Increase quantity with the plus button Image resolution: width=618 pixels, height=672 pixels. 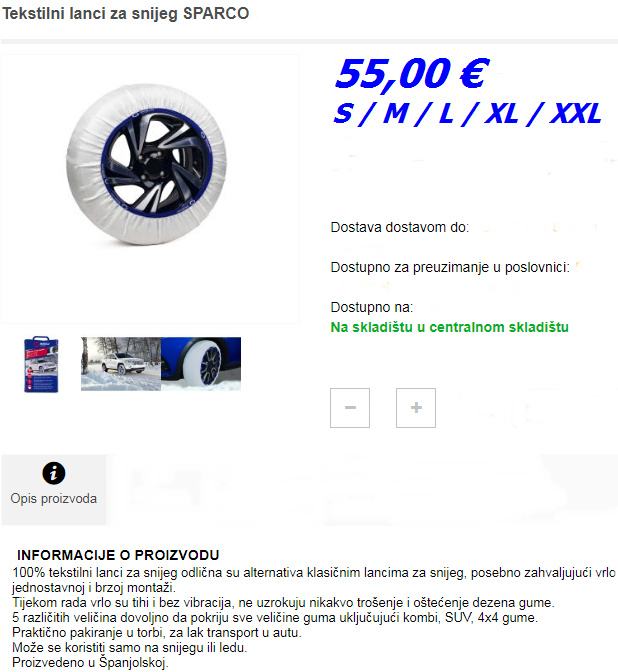416,408
